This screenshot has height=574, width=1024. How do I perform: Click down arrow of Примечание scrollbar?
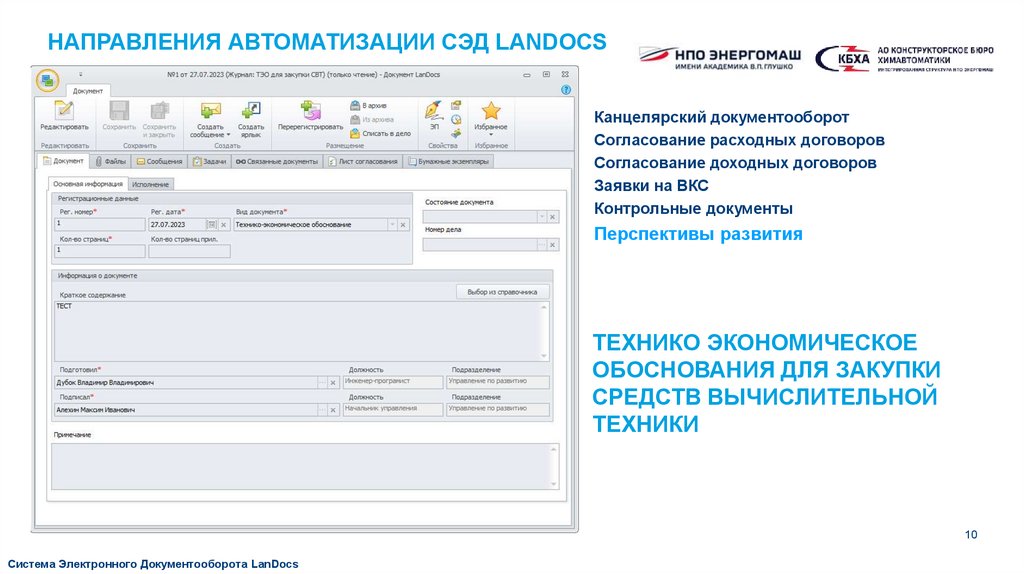click(x=554, y=484)
